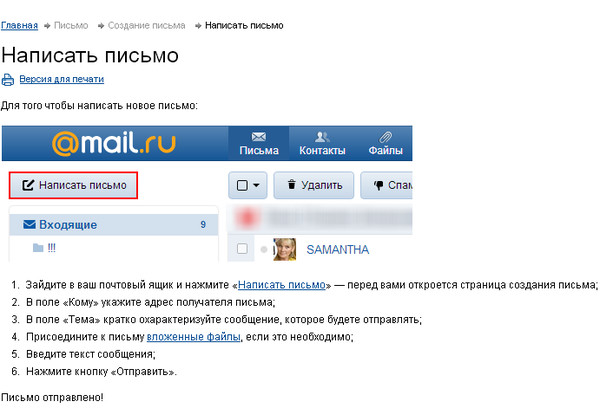
Task: Click the people icon above Контакты
Action: (x=322, y=137)
